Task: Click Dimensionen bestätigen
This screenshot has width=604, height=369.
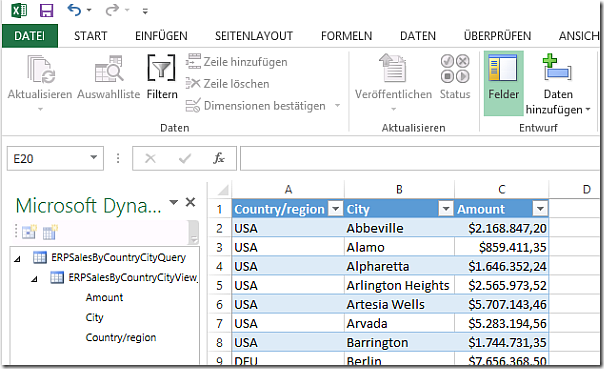Action: (256, 106)
